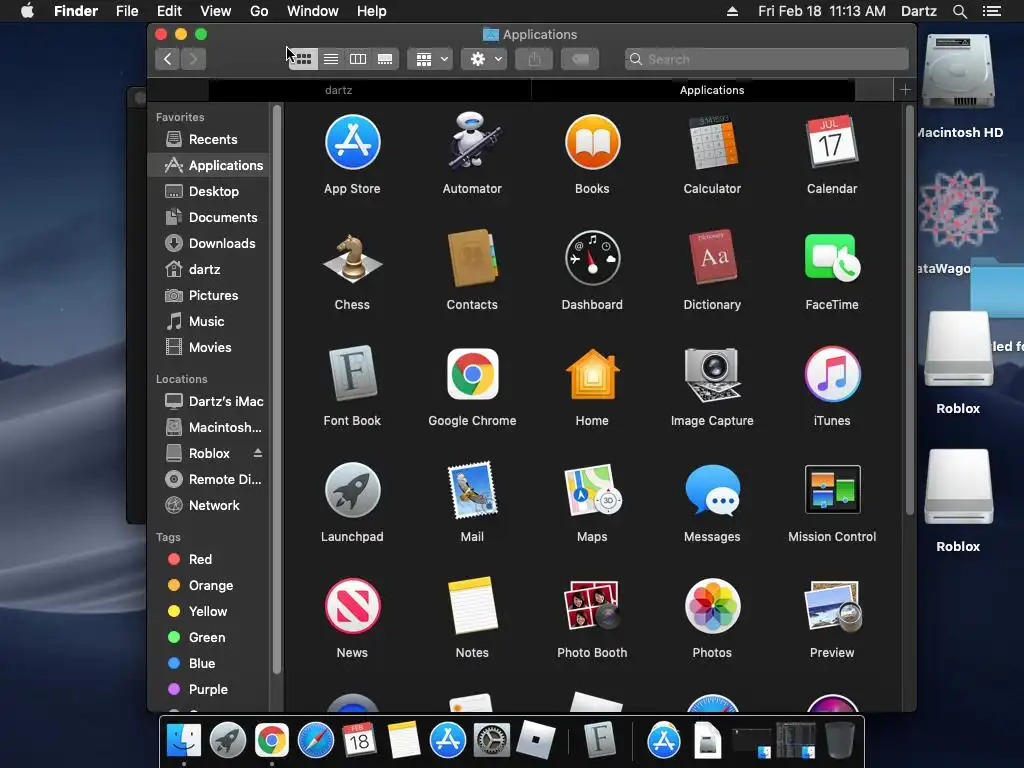The image size is (1024, 768).
Task: Open the Photo Booth app icon
Action: [592, 606]
